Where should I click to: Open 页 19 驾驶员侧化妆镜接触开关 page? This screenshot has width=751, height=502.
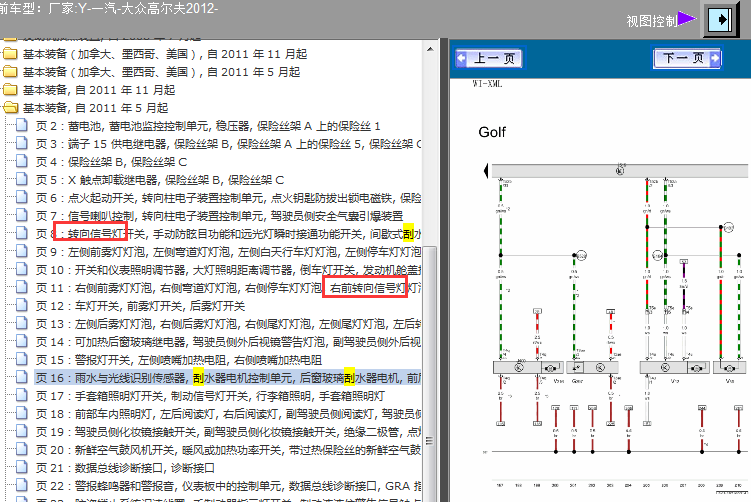coord(228,432)
